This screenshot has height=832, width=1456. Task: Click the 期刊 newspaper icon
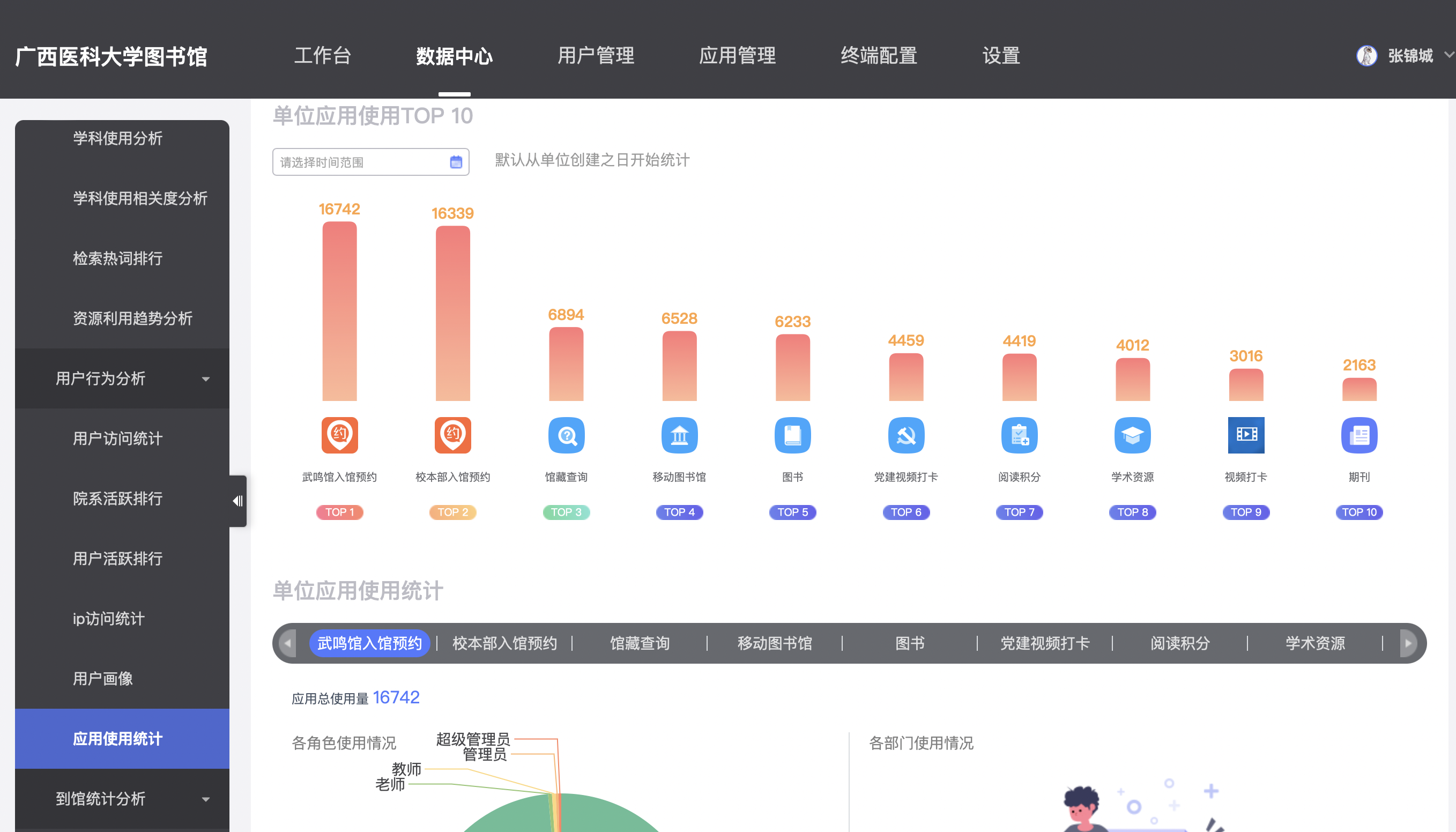[x=1359, y=435]
